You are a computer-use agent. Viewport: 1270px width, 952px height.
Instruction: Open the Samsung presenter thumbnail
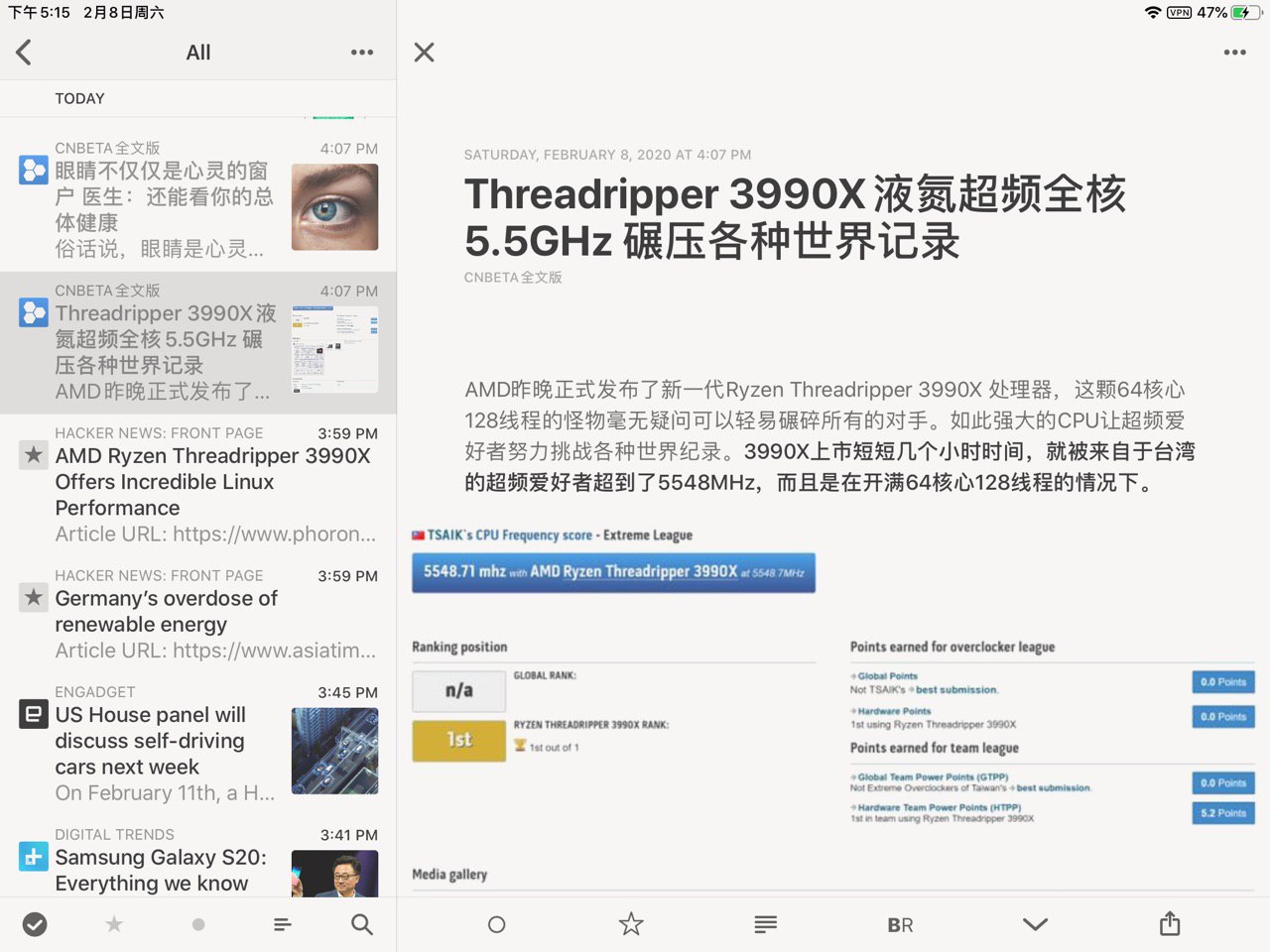pyautogui.click(x=334, y=874)
